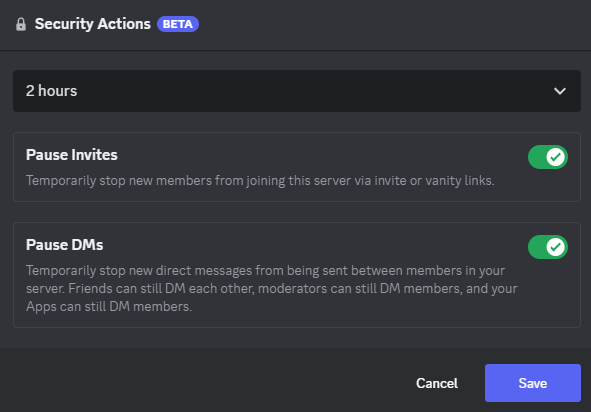Click inside the Pause Invites card
The image size is (591, 412).
click(297, 167)
